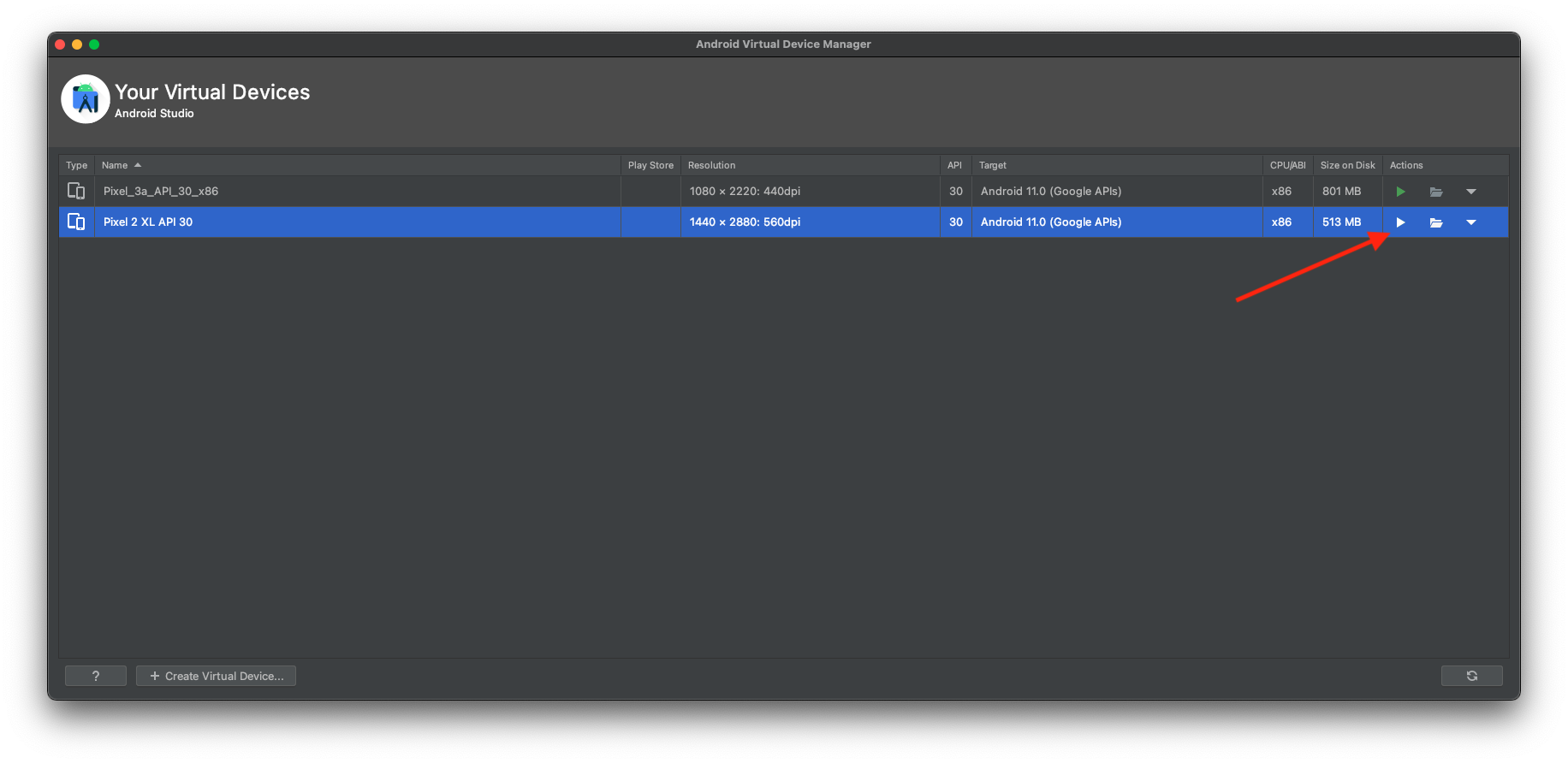Screen dimensions: 1568x763
Task: Click Android 11.0 target for Pixel_3a row
Action: pyautogui.click(x=1117, y=192)
